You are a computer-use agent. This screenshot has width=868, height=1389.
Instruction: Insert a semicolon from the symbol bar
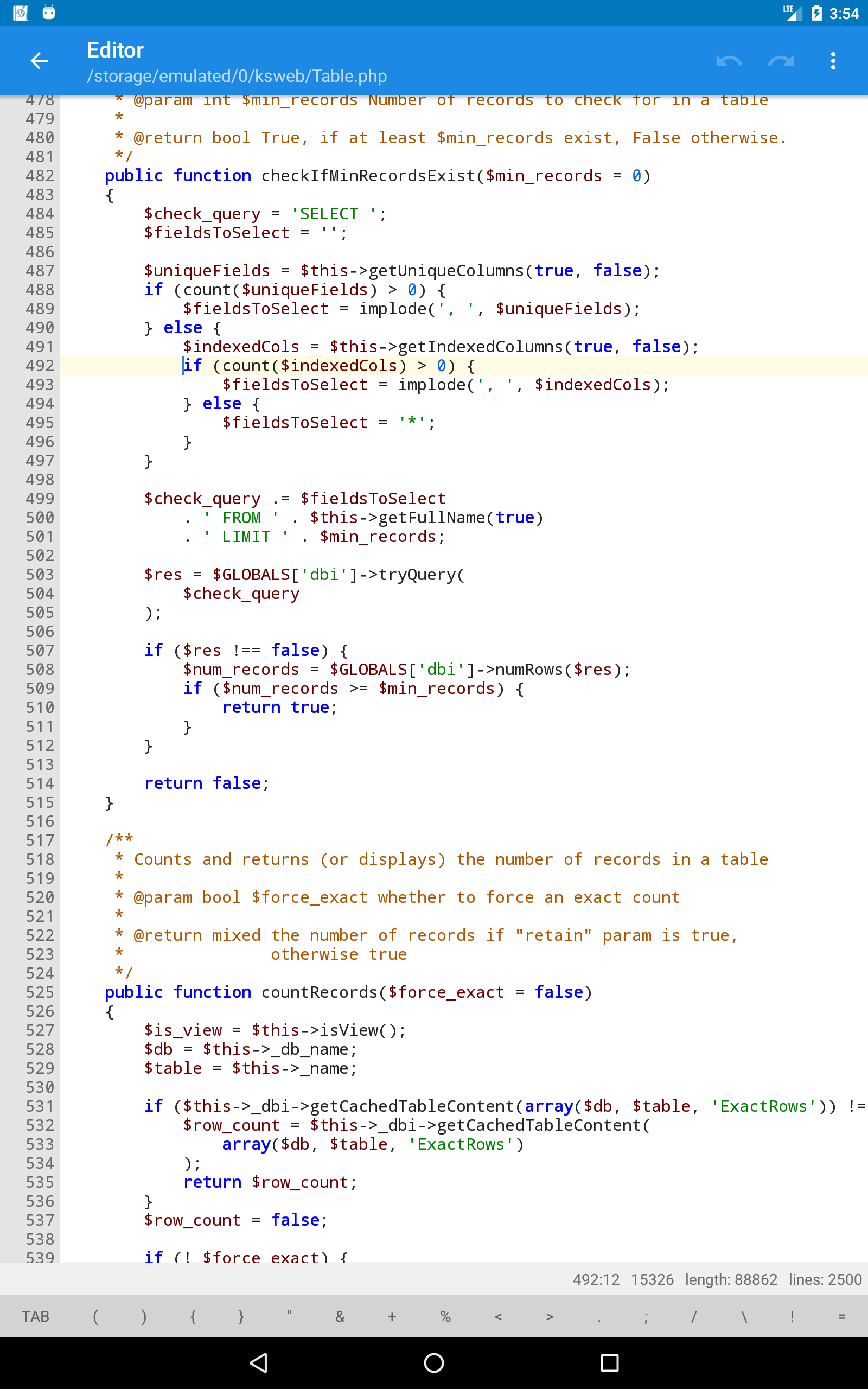point(646,1316)
